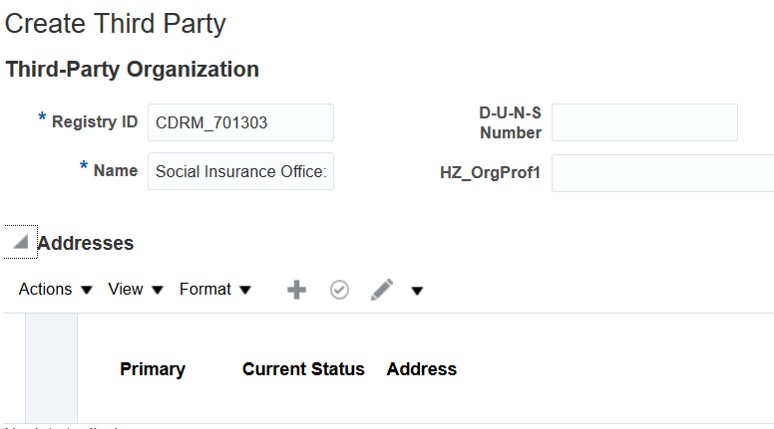Select the HZ_OrgProf1 input field
The image size is (774, 429).
[662, 173]
